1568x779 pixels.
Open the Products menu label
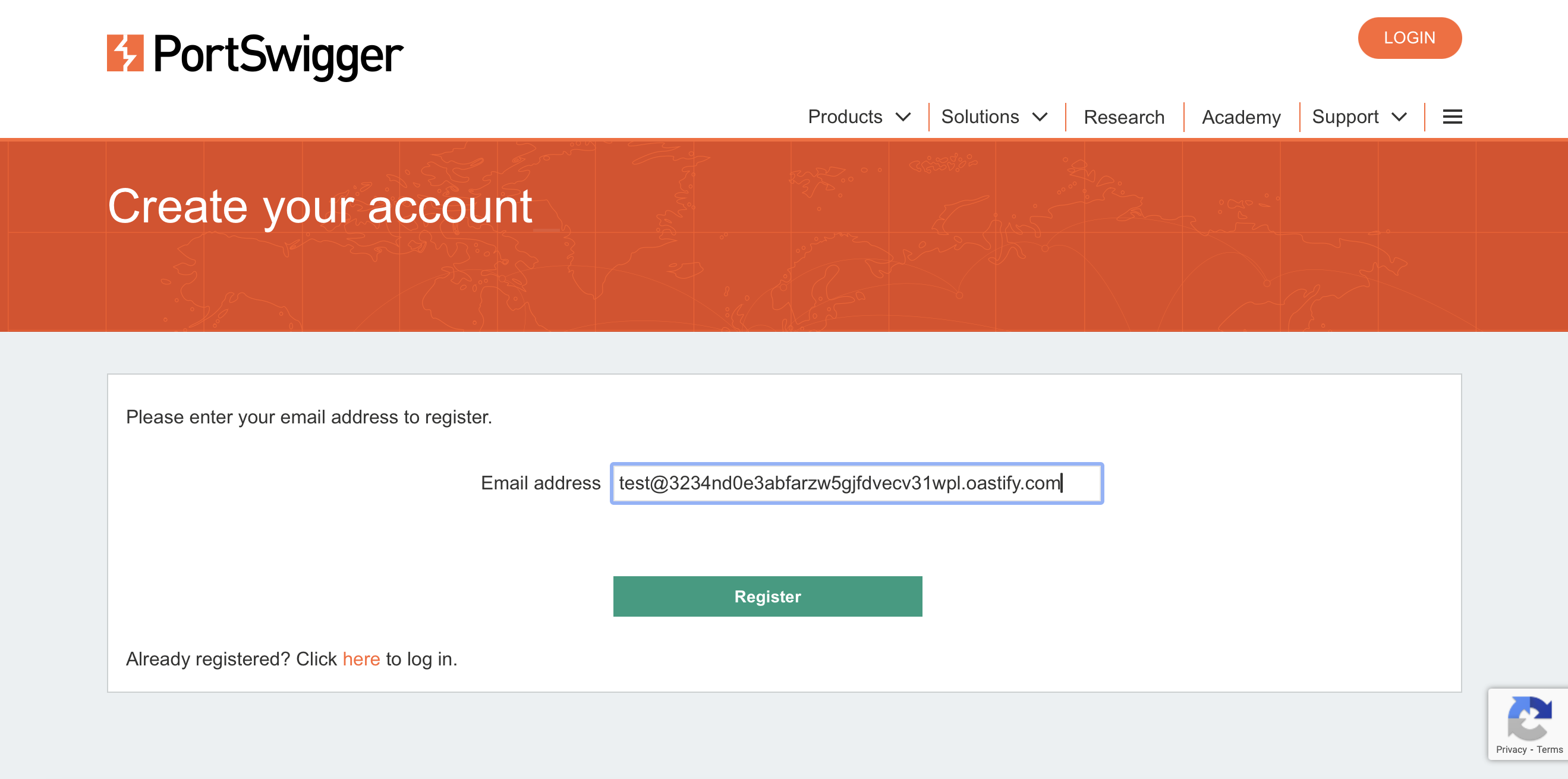tap(845, 117)
